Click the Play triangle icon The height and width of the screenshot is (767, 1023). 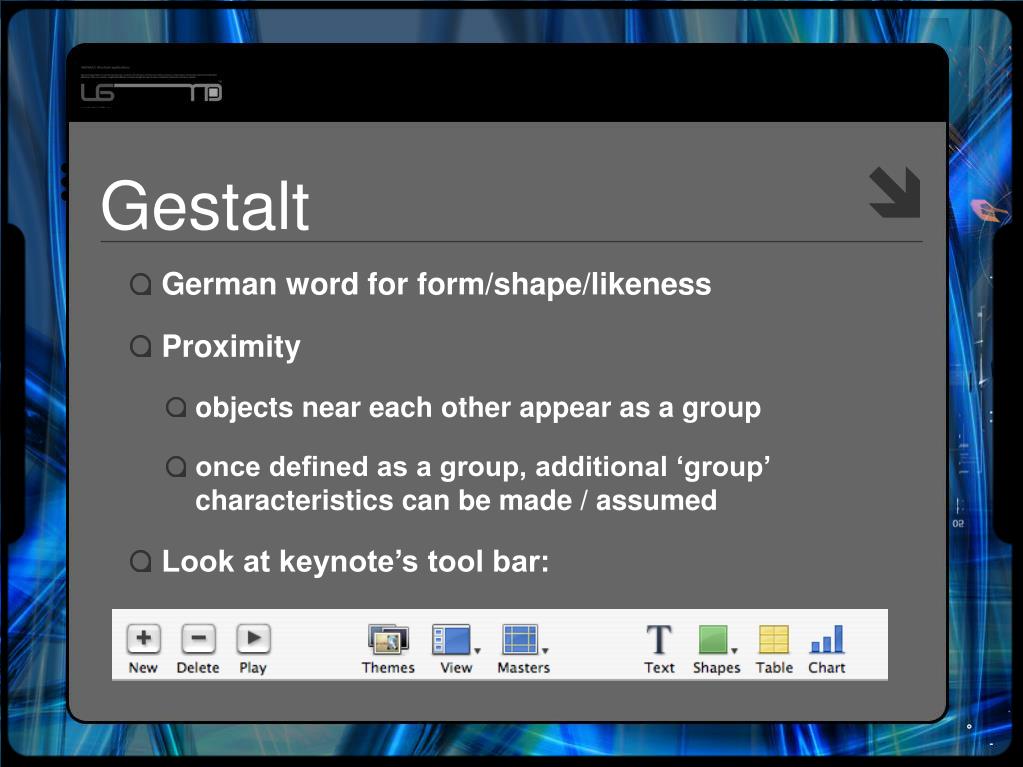[253, 639]
